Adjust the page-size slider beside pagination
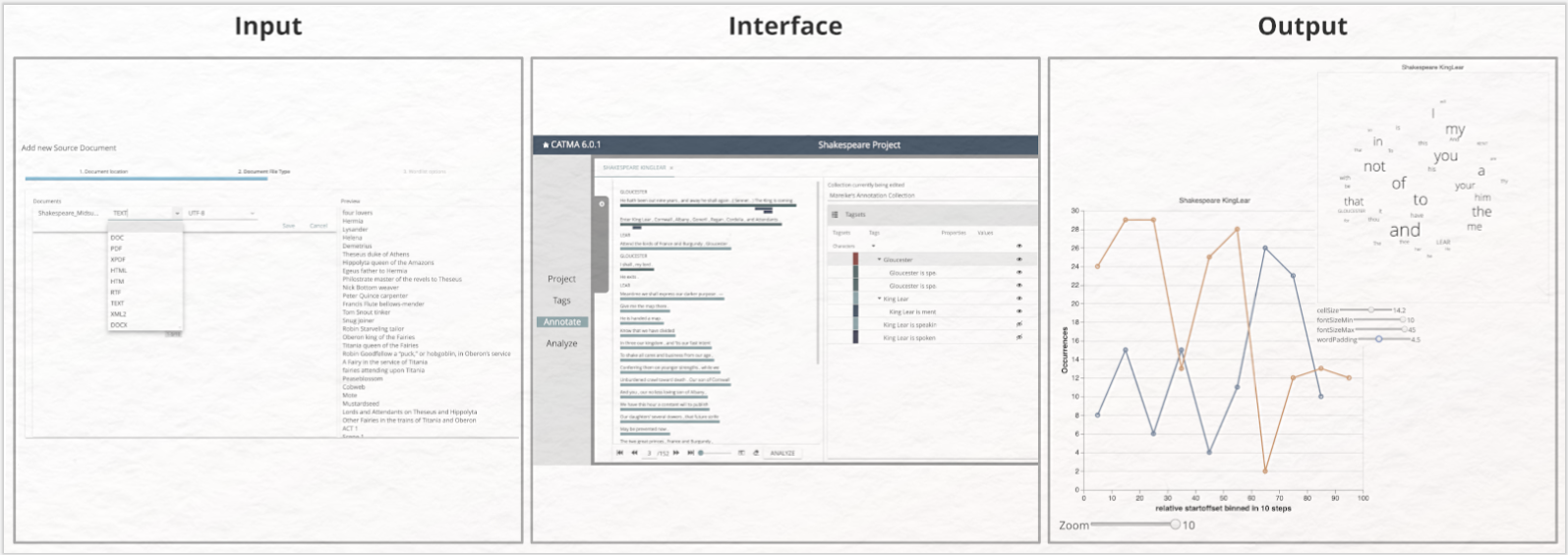The width and height of the screenshot is (1568, 555). pos(715,453)
